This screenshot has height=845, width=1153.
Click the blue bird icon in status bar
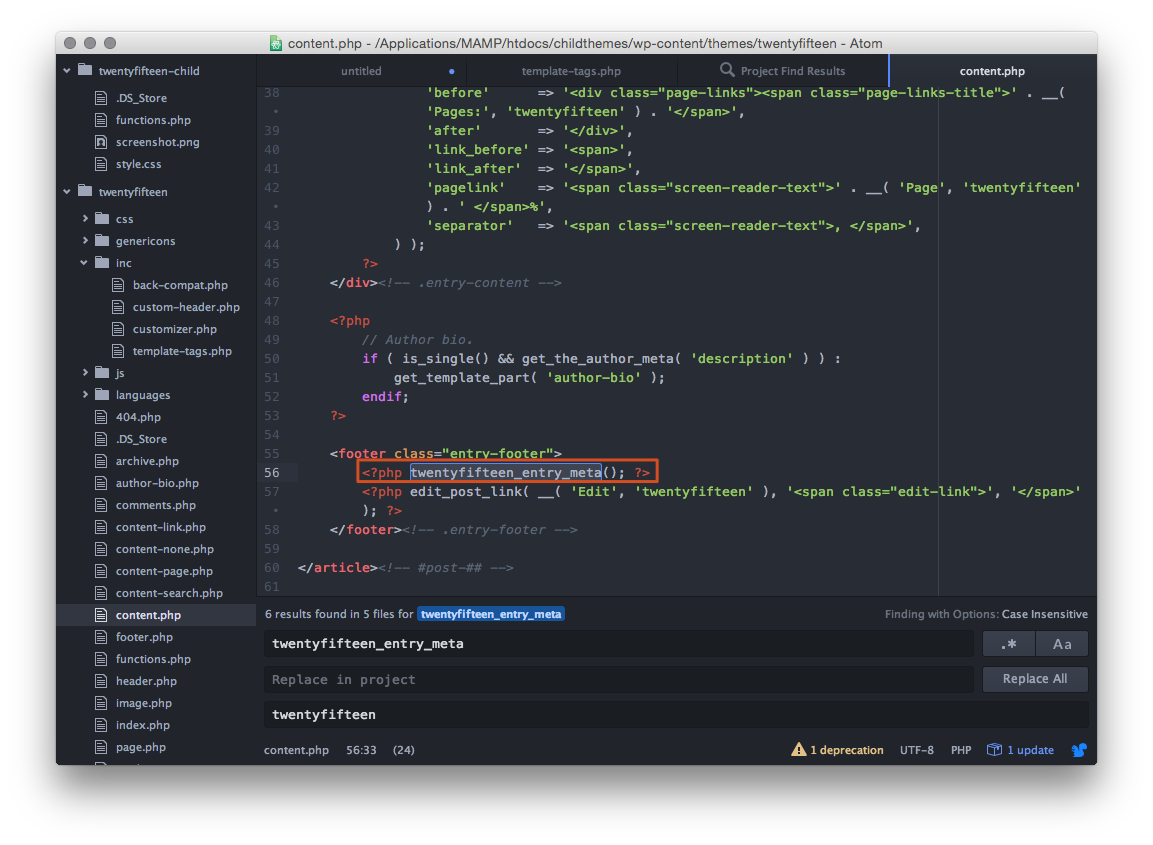point(1079,750)
